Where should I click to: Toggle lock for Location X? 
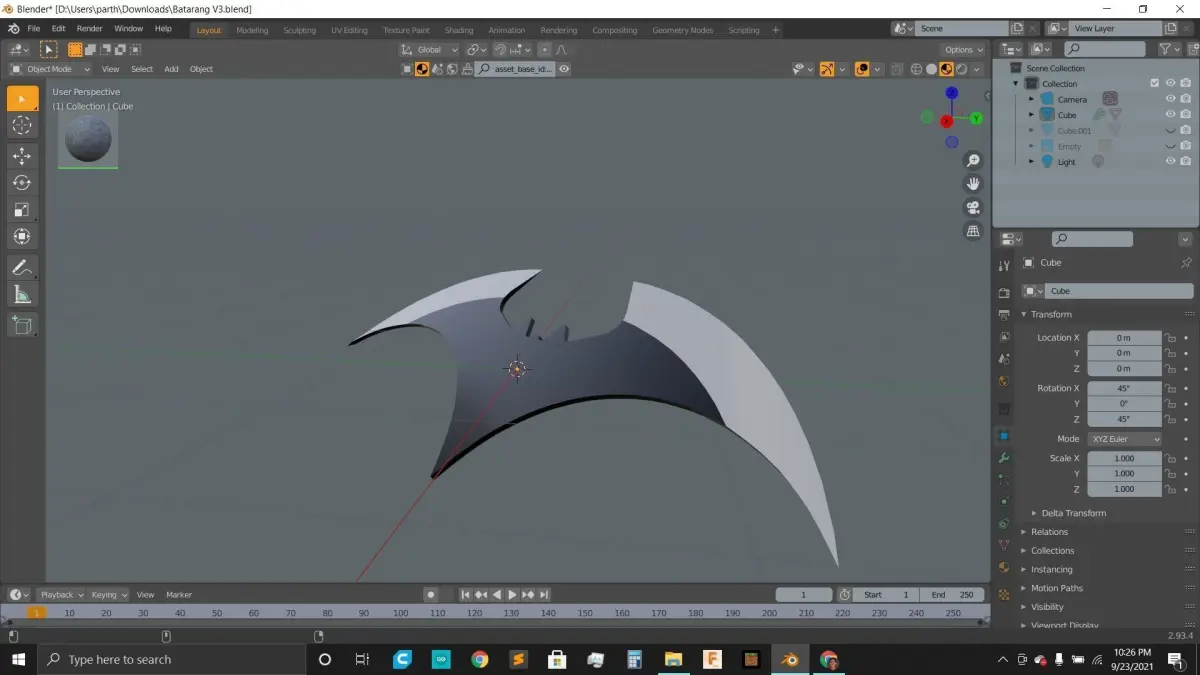point(1171,338)
